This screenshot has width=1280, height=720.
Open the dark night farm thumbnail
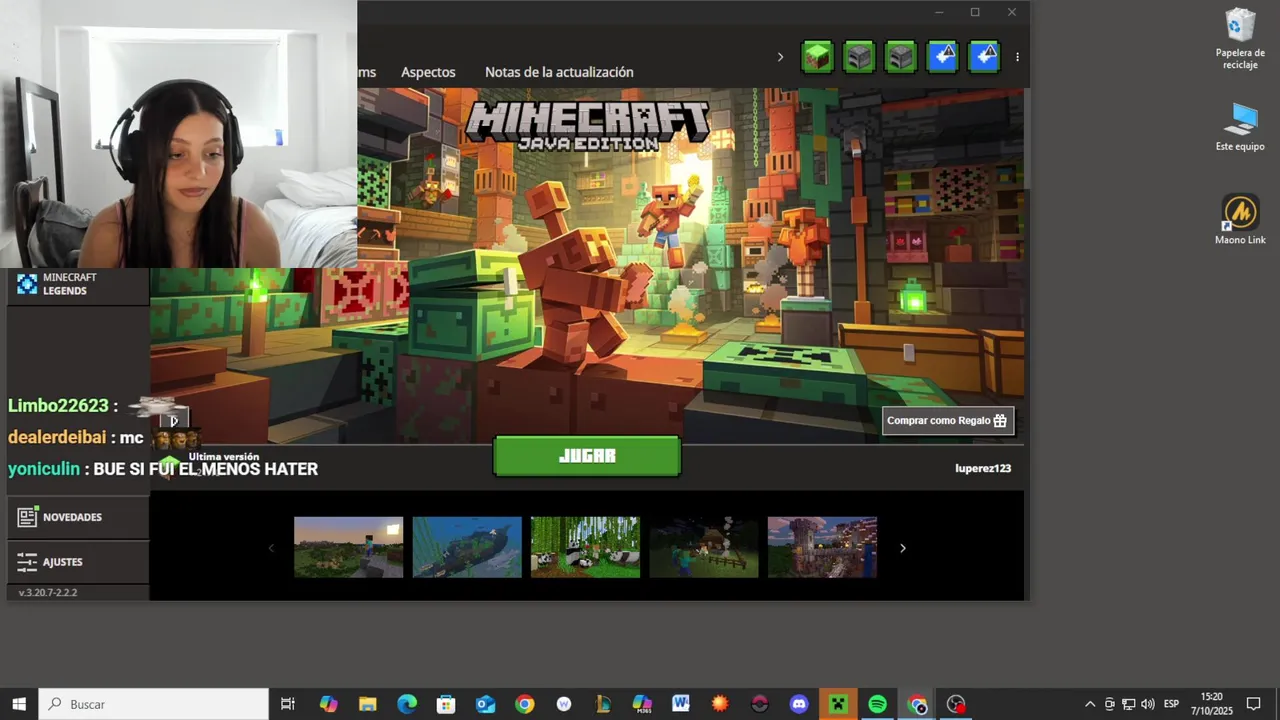pos(704,547)
